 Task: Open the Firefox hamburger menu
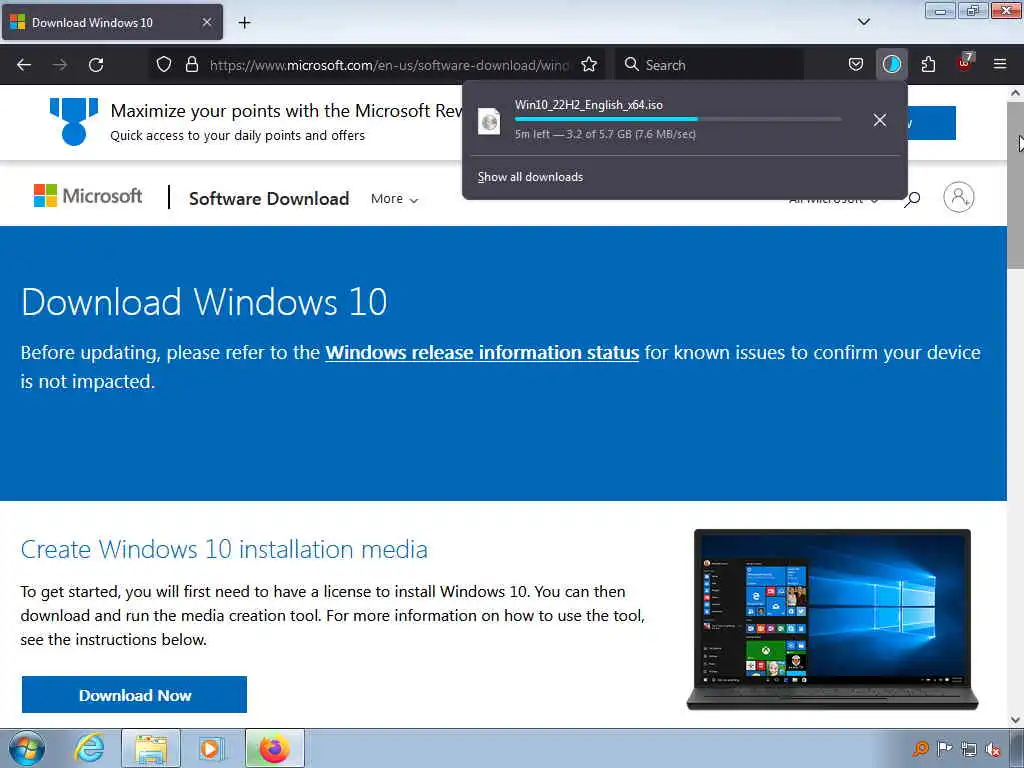(x=1000, y=65)
